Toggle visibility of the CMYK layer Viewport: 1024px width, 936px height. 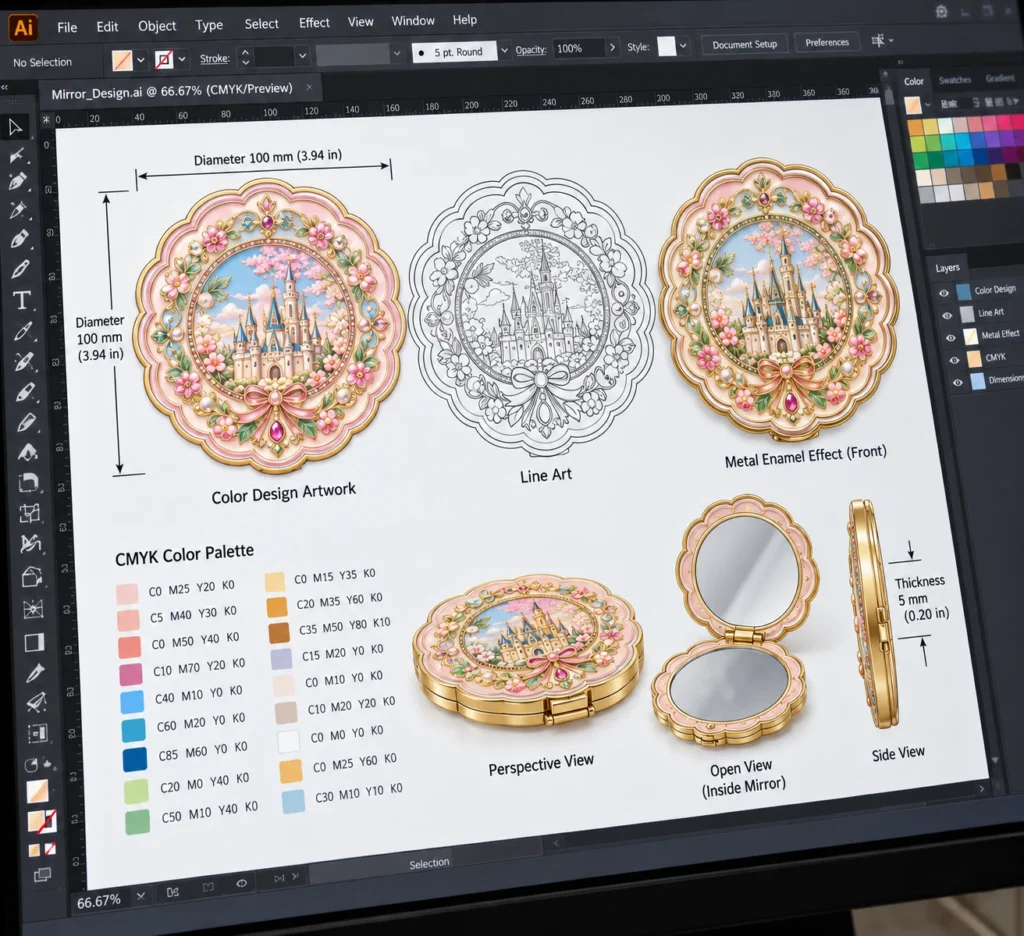pos(953,360)
